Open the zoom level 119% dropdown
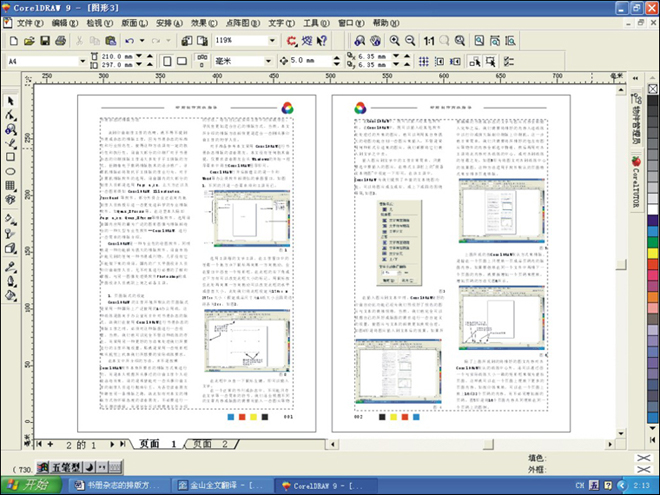The image size is (660, 495). (272, 40)
